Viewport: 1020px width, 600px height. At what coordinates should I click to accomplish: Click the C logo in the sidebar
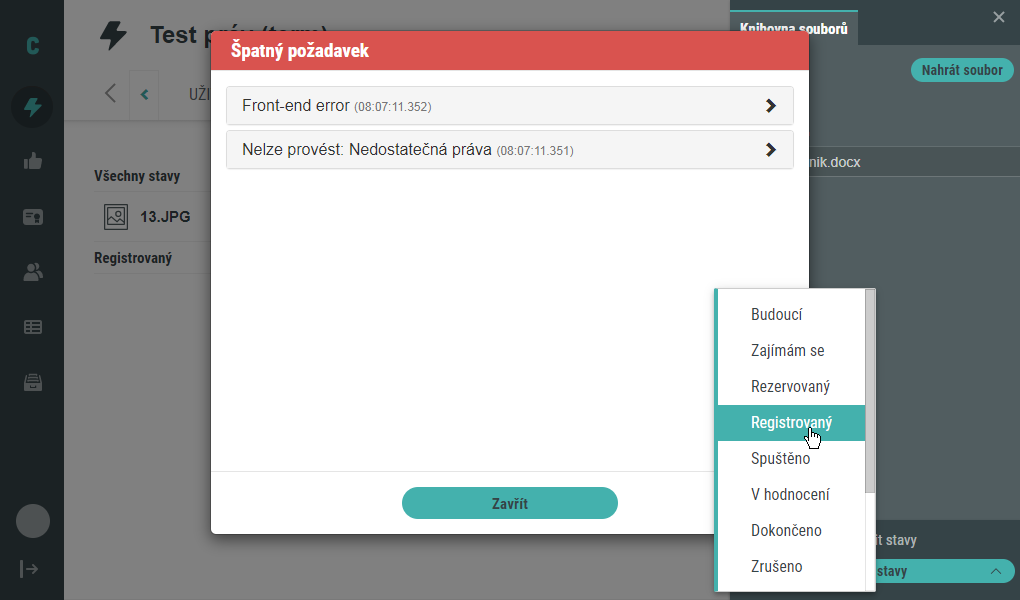pos(33,46)
